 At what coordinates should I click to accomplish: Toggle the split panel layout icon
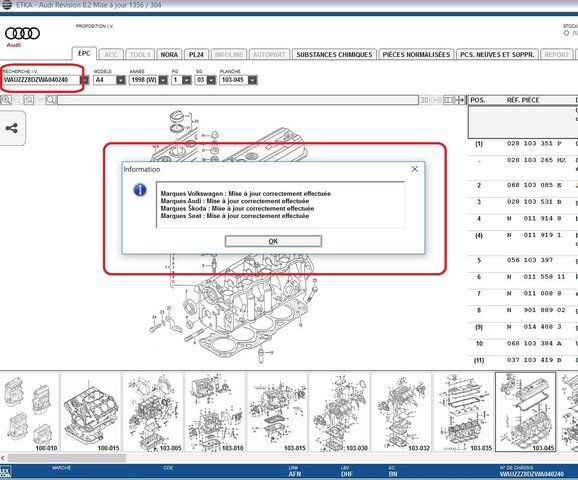448,100
